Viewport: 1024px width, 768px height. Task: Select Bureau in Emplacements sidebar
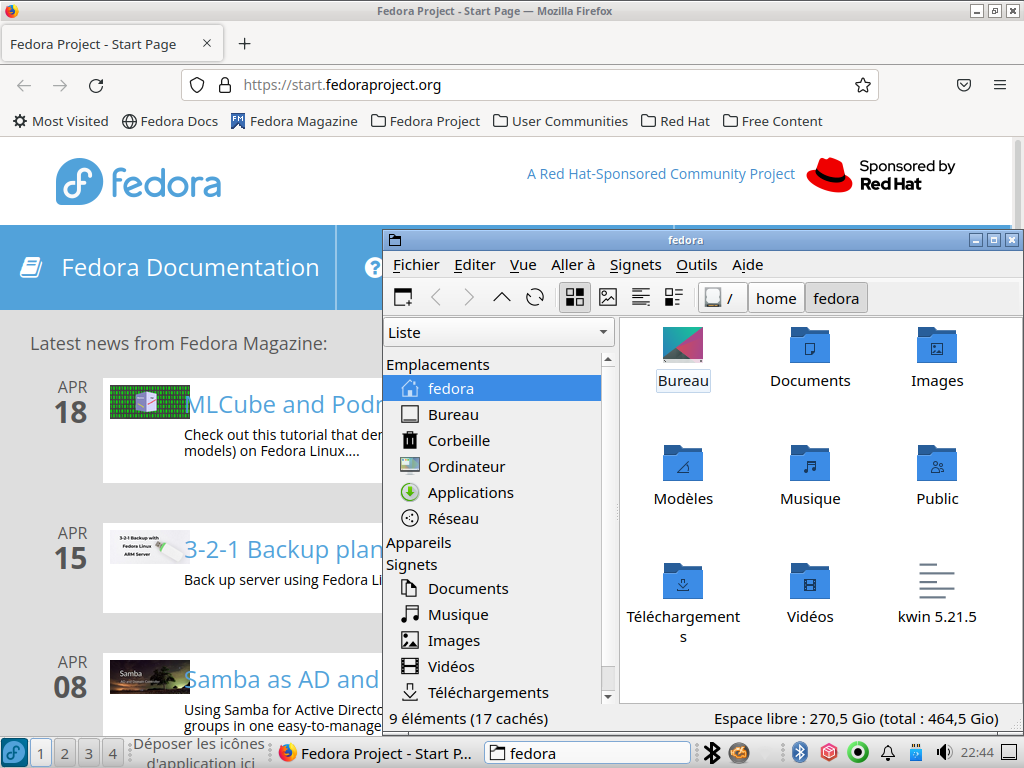coord(492,415)
